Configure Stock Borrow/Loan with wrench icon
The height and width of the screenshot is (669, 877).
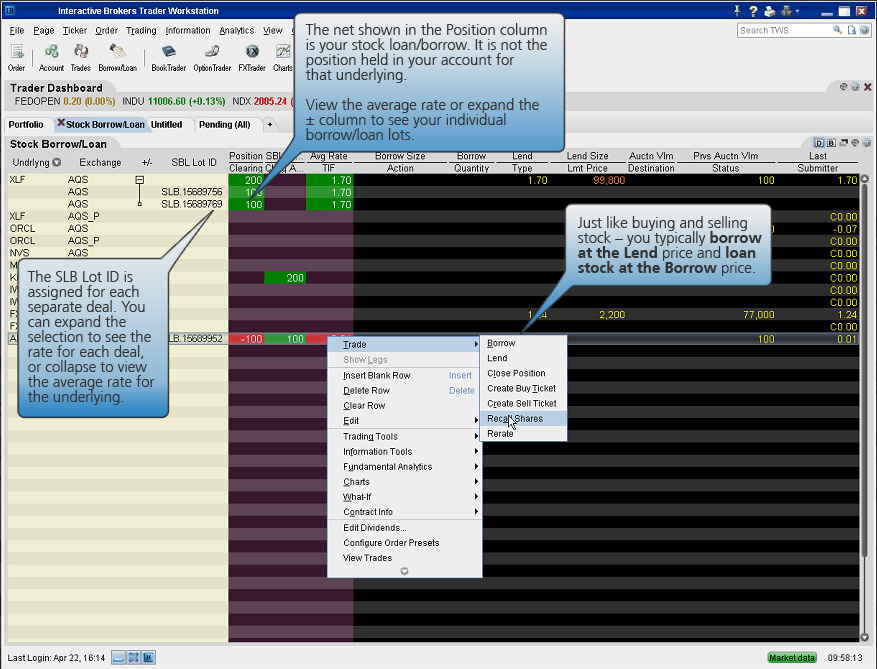click(x=855, y=143)
